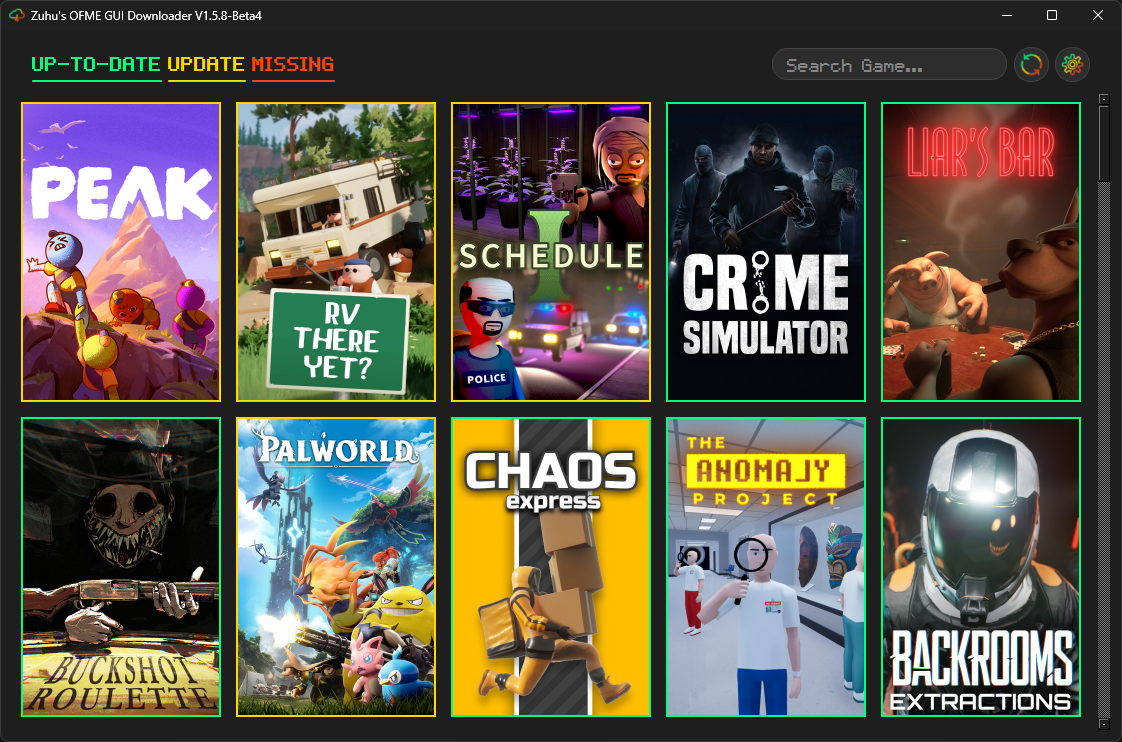Click the scrollbar down arrow
Viewport: 1122px width, 742px height.
click(1103, 724)
